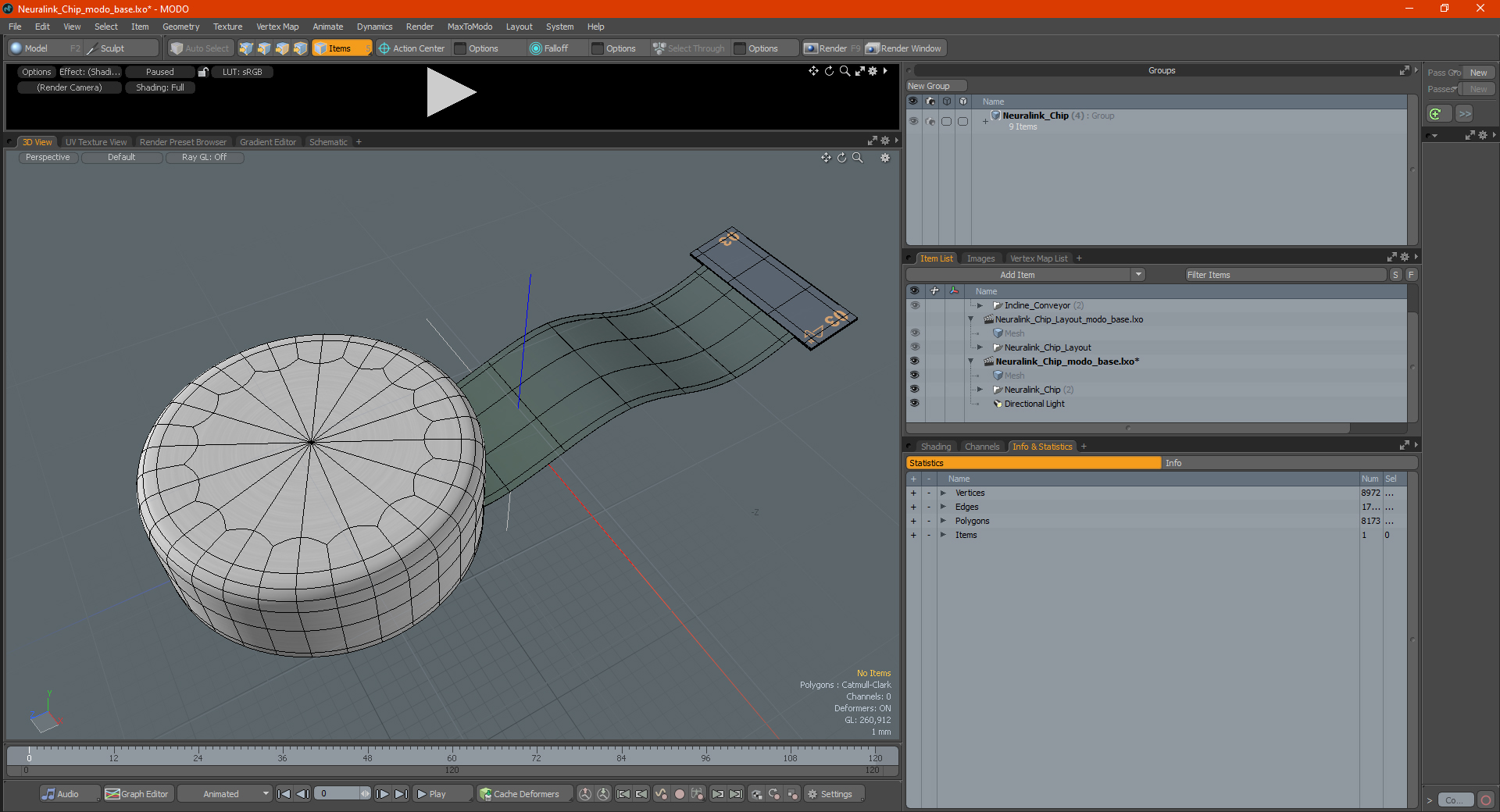Screen dimensions: 1500x812
Task: Toggle visibility of Neuralink_Chip_modo_base.lxo scene
Action: [915, 361]
